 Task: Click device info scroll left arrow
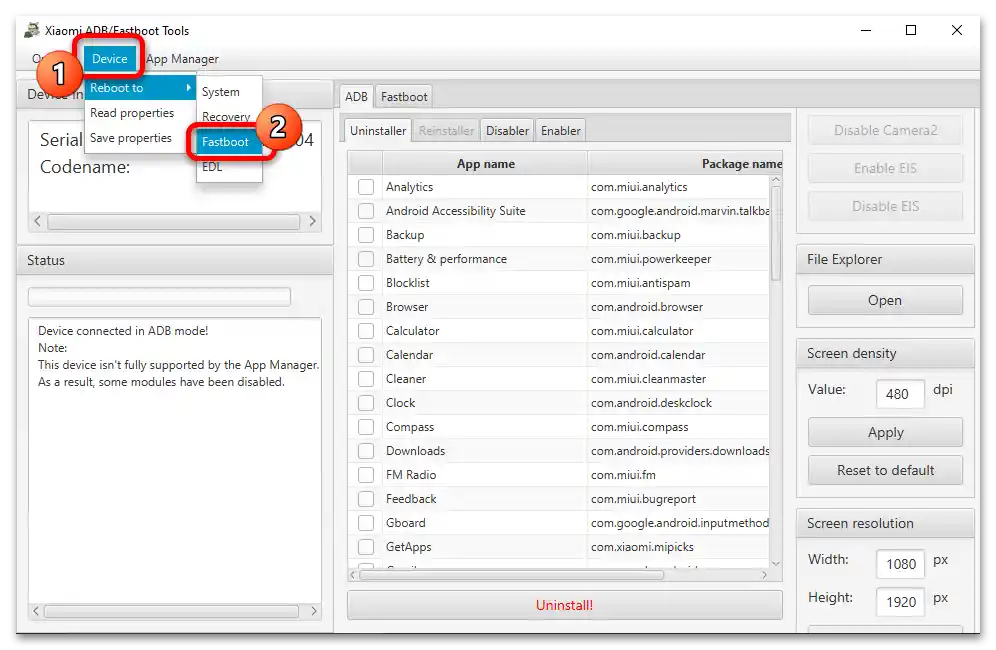point(37,221)
